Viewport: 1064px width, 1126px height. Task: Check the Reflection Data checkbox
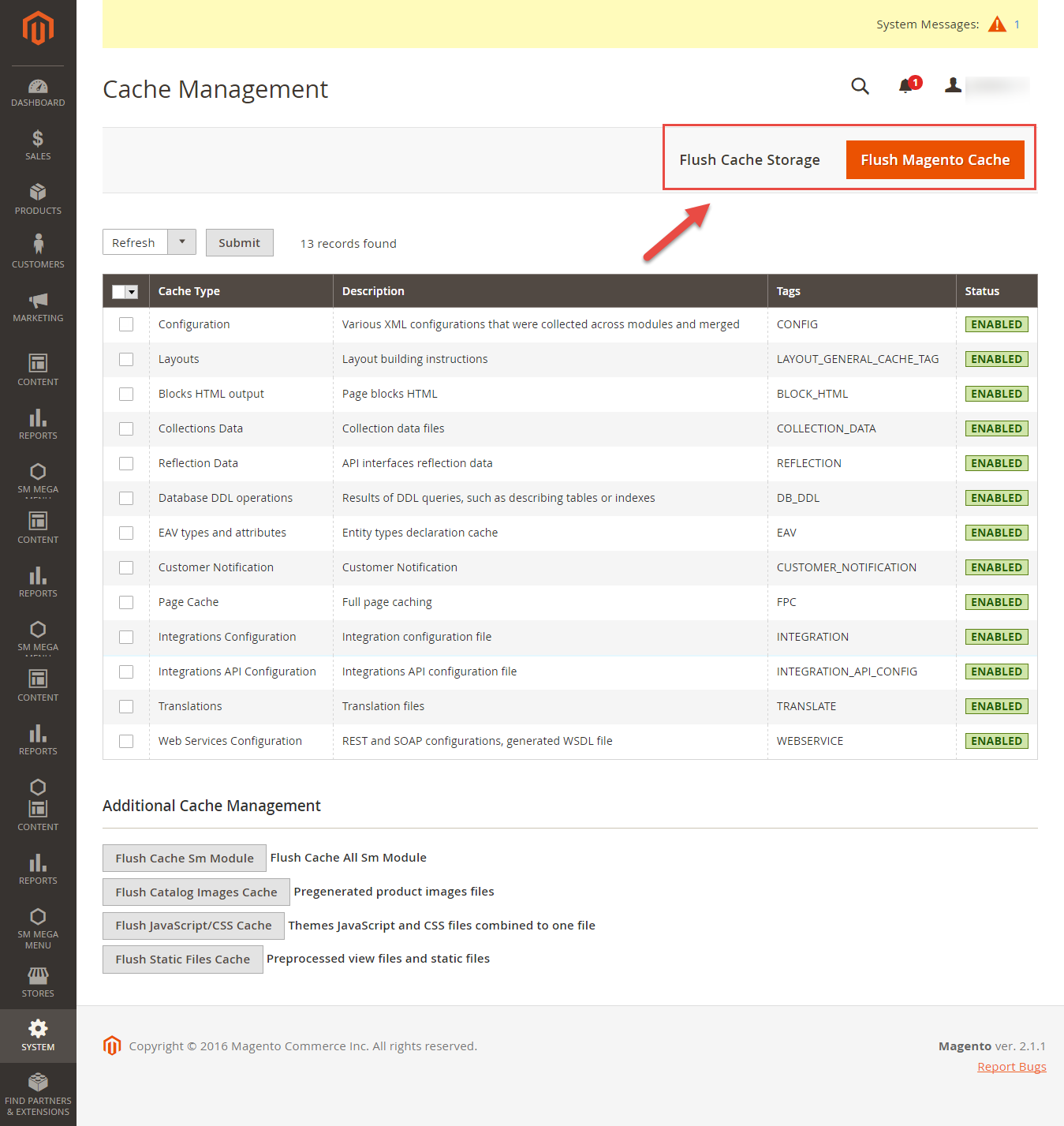pos(126,463)
